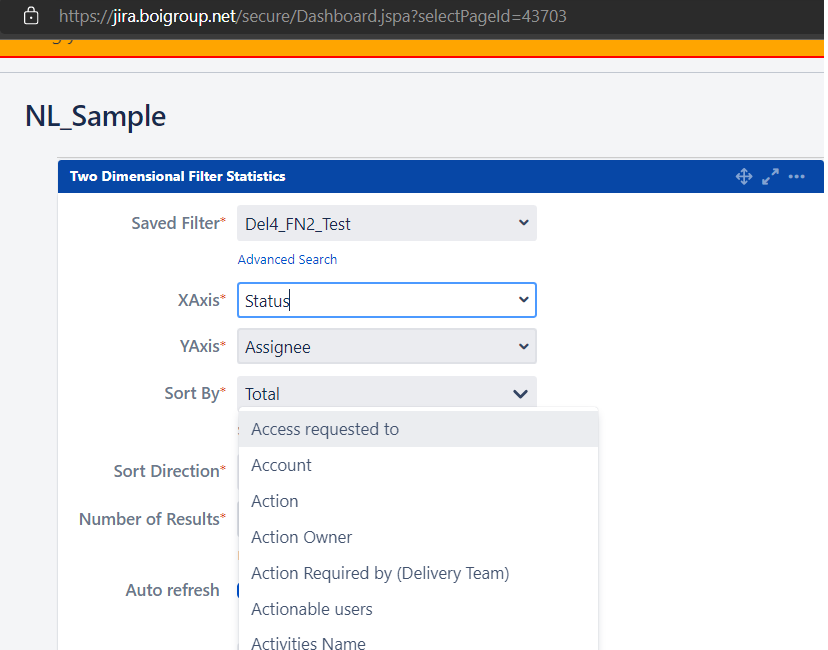Follow the Advanced Search link

click(x=287, y=259)
